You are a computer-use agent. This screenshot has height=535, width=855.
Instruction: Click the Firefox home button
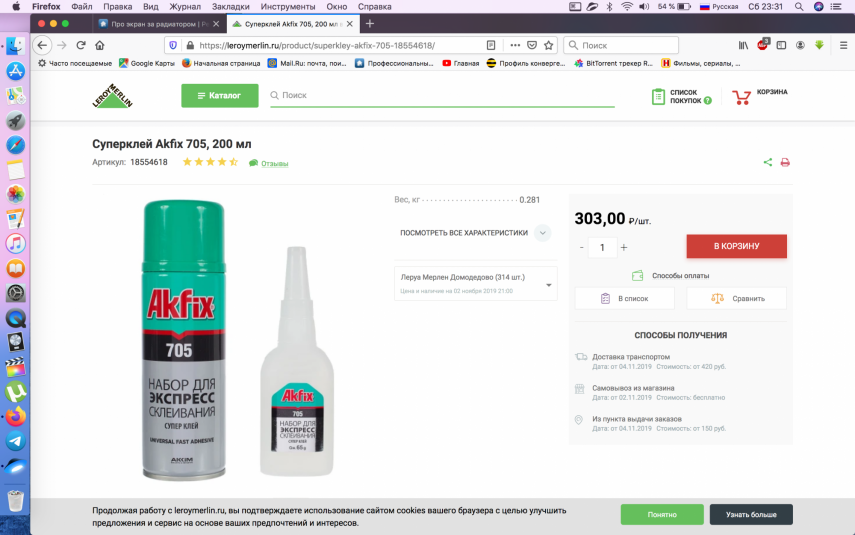click(99, 45)
